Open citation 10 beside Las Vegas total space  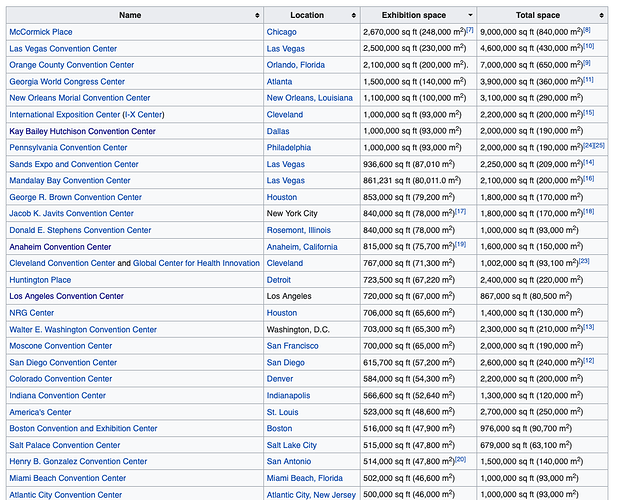589,46
